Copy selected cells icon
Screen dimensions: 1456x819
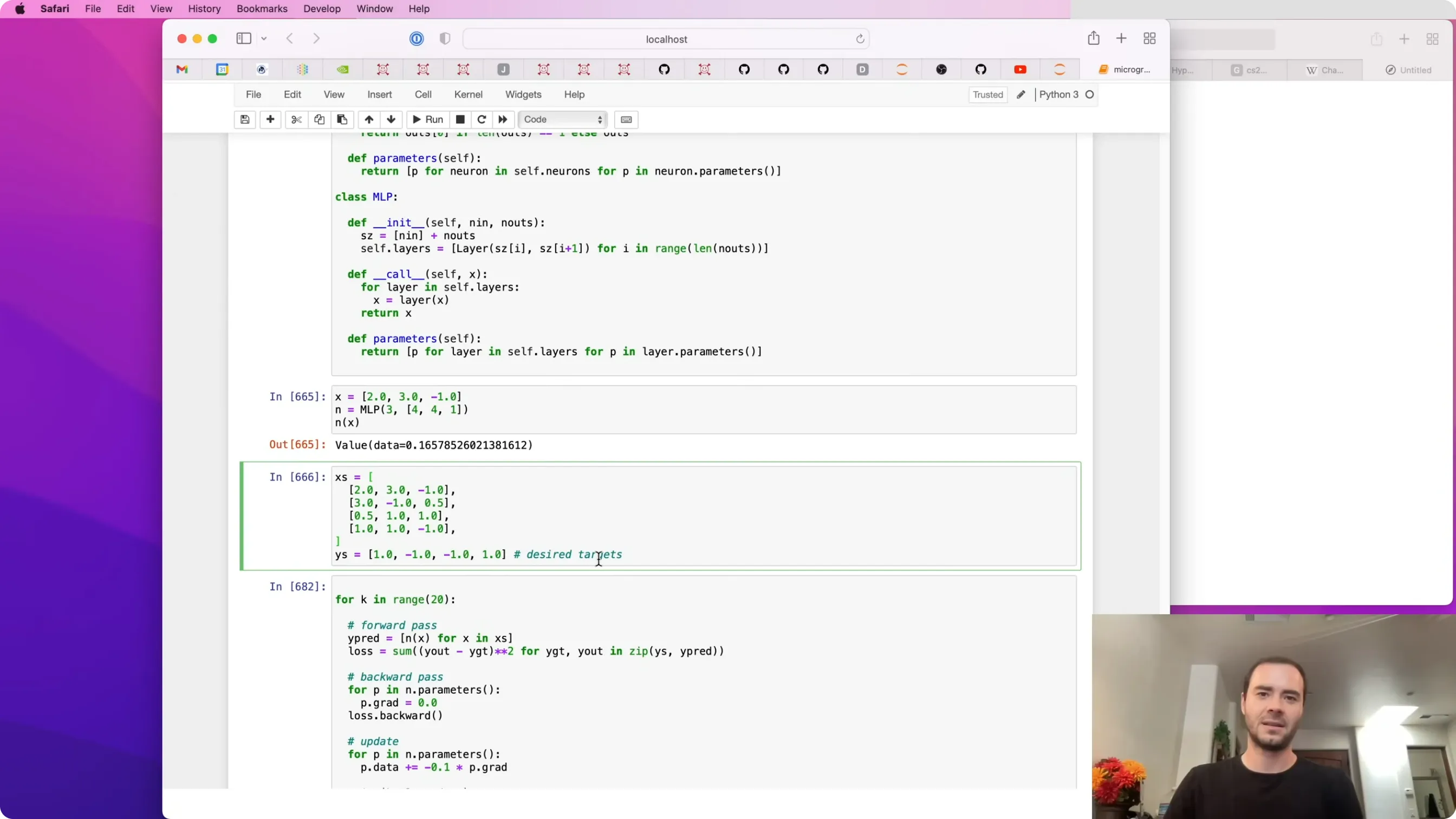click(320, 119)
